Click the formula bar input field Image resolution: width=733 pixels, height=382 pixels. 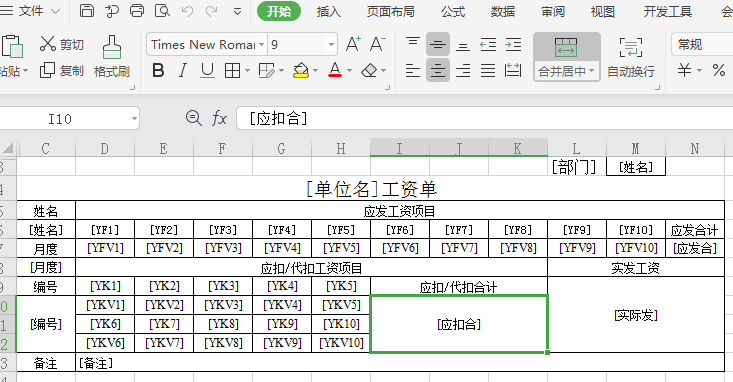coord(484,118)
